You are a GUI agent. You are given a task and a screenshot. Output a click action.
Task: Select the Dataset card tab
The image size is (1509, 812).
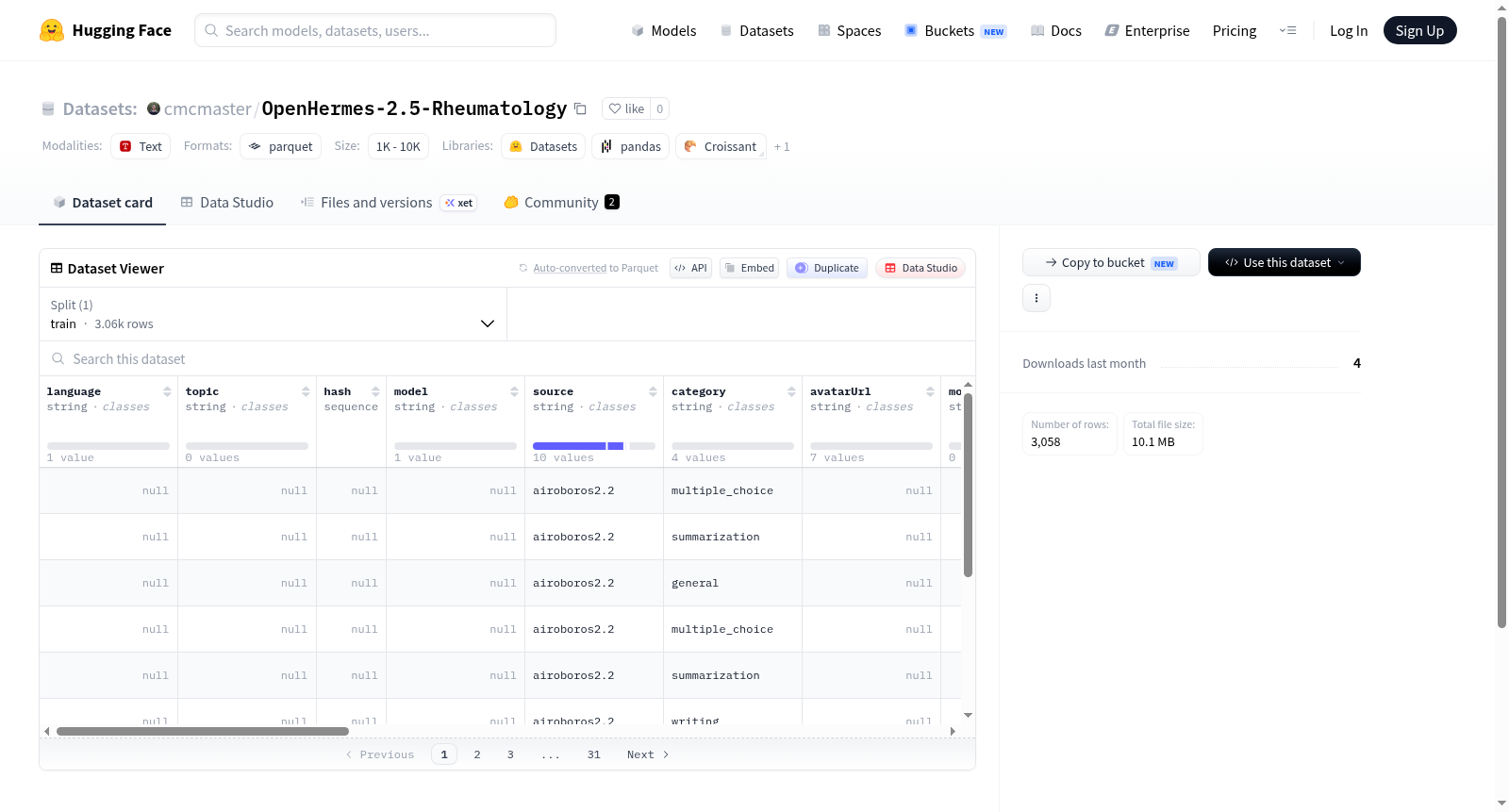click(103, 203)
